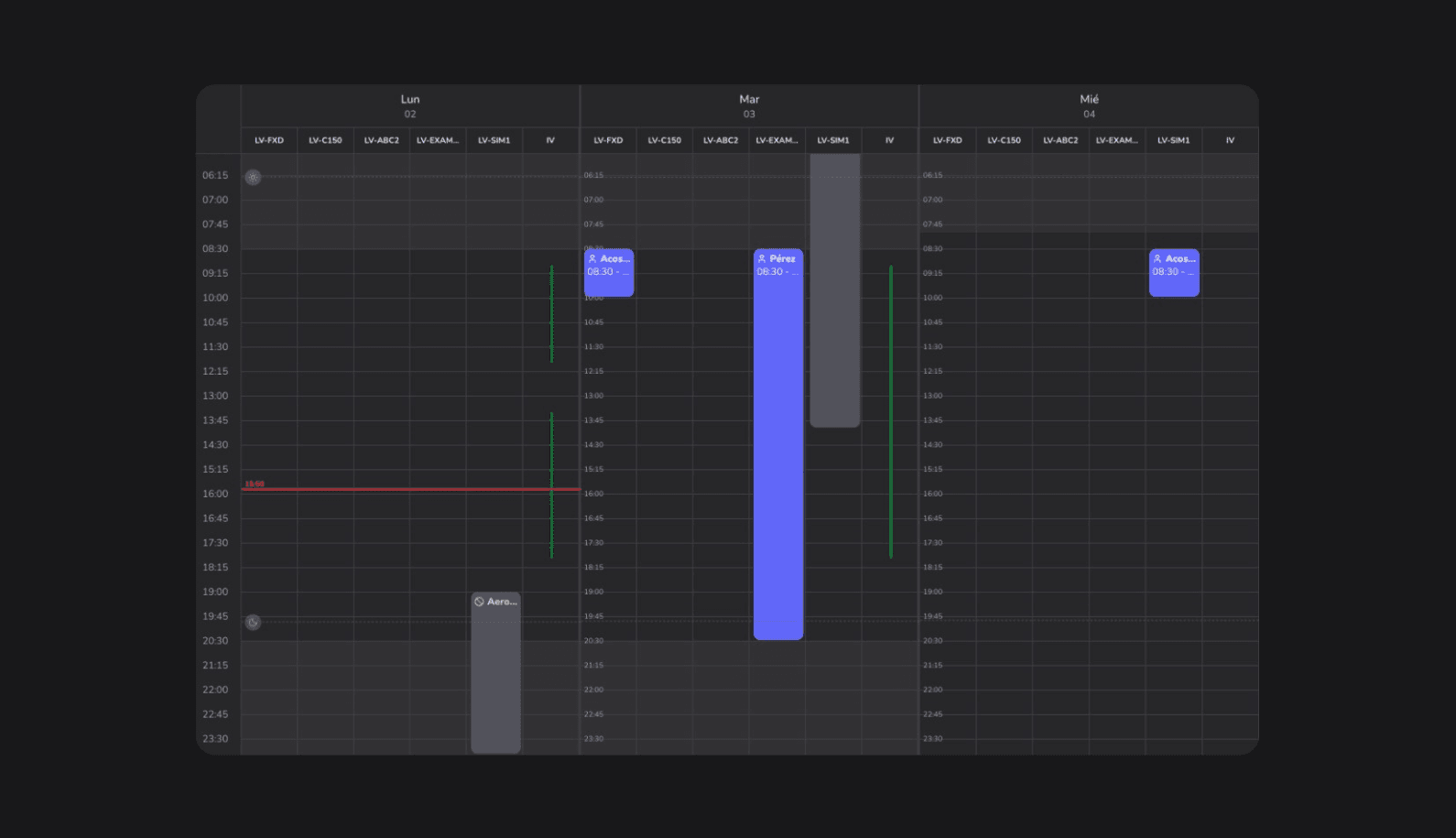Viewport: 1456px width, 838px height.
Task: Select the Mar 03 day header
Action: point(749,106)
